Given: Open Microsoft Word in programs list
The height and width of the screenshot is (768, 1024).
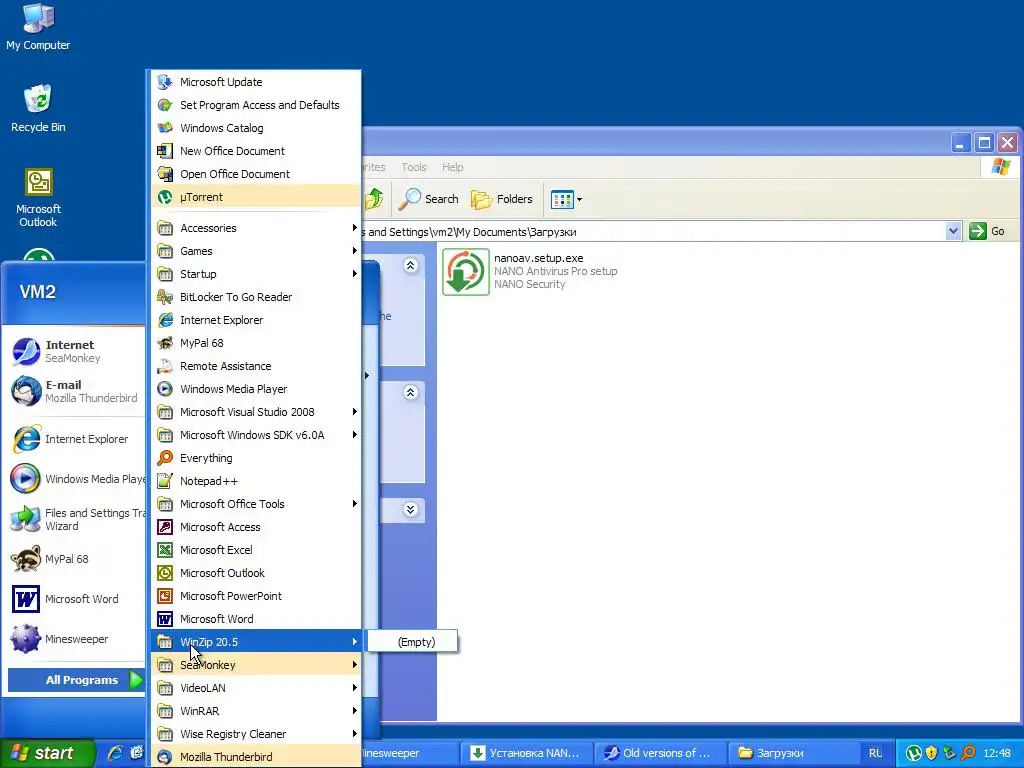Looking at the screenshot, I should [x=256, y=618].
